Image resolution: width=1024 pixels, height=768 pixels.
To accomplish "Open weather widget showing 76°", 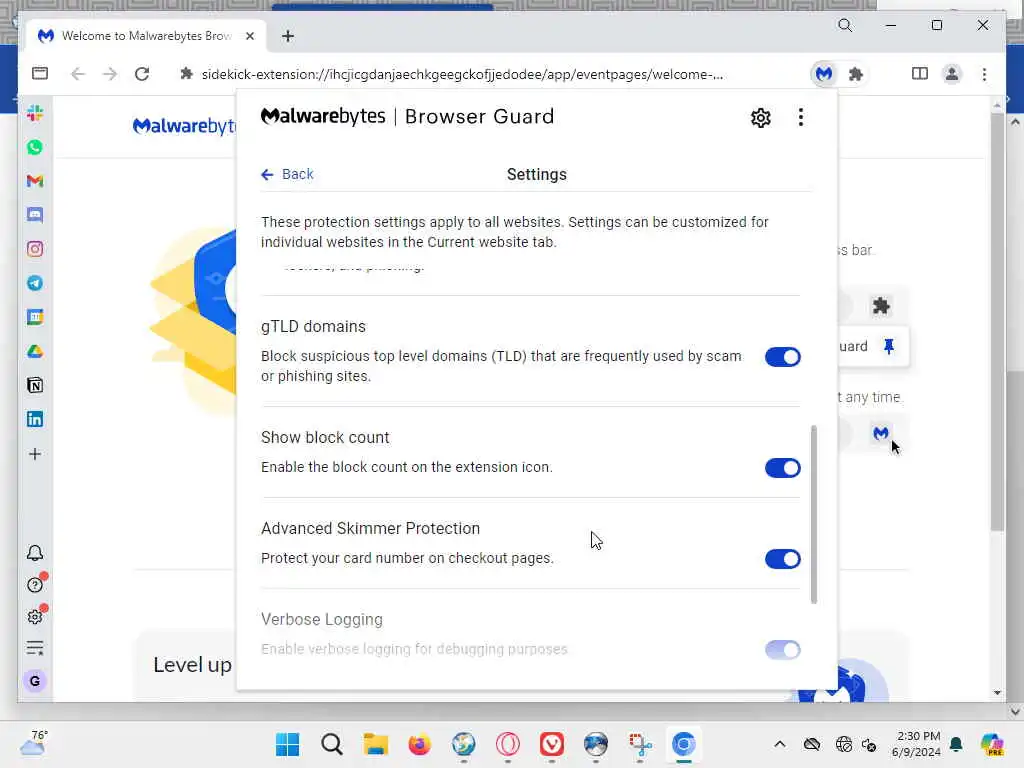I will (34, 743).
